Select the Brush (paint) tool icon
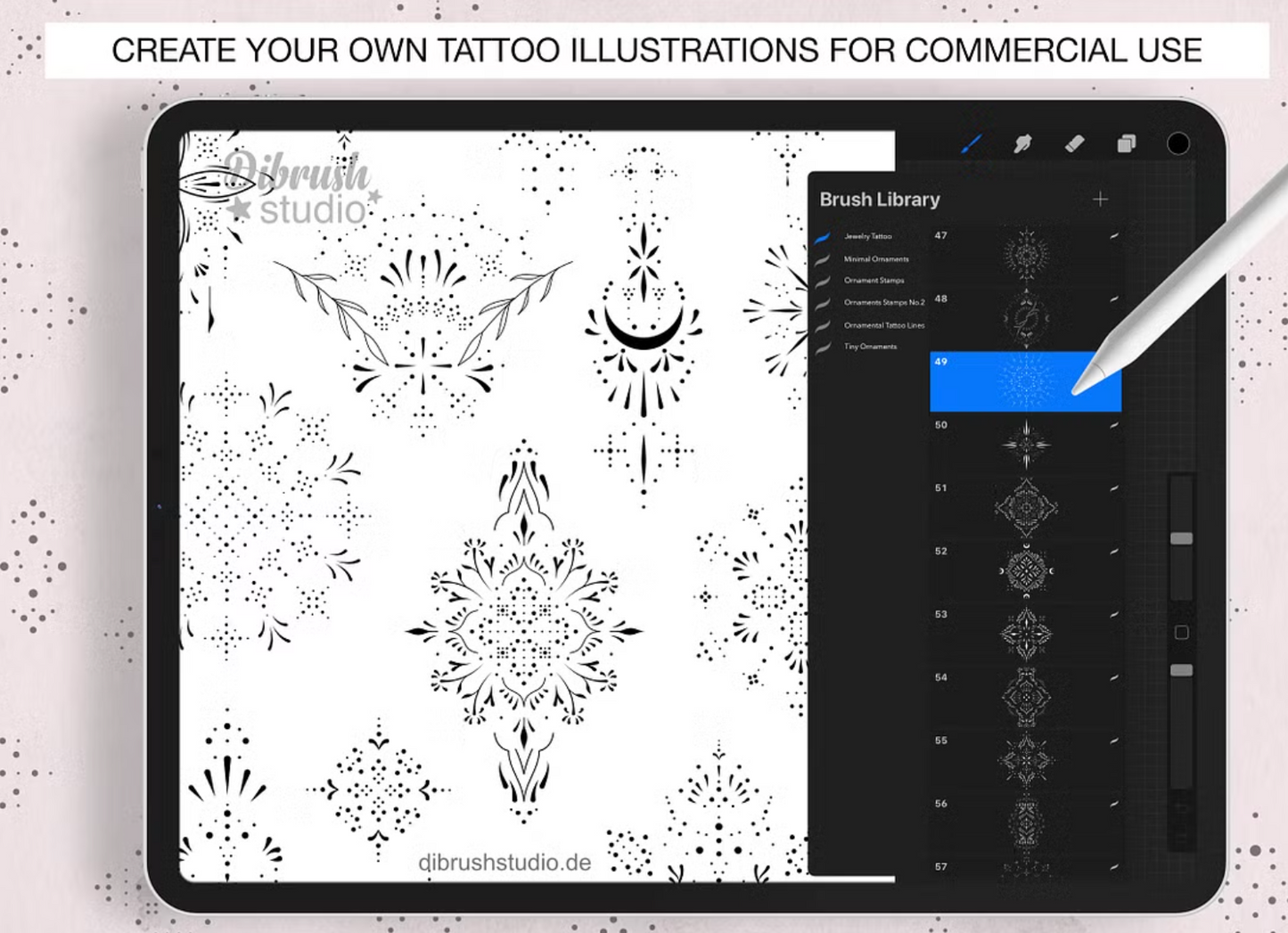 click(972, 143)
